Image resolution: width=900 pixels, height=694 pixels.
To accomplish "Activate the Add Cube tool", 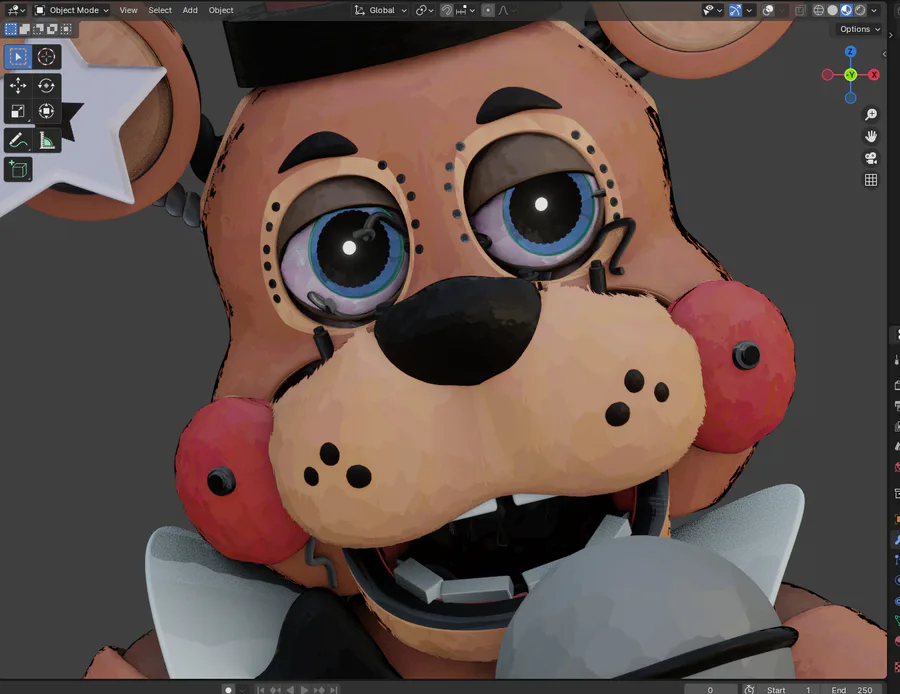I will (18, 169).
